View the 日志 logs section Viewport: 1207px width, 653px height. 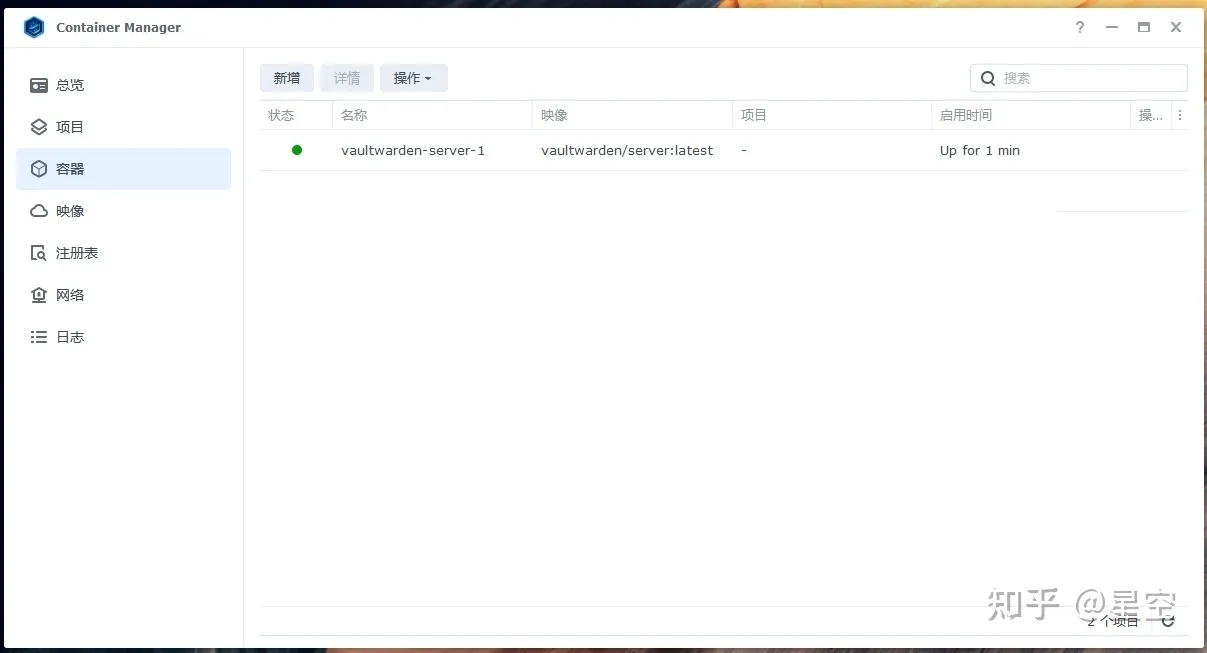coord(69,337)
